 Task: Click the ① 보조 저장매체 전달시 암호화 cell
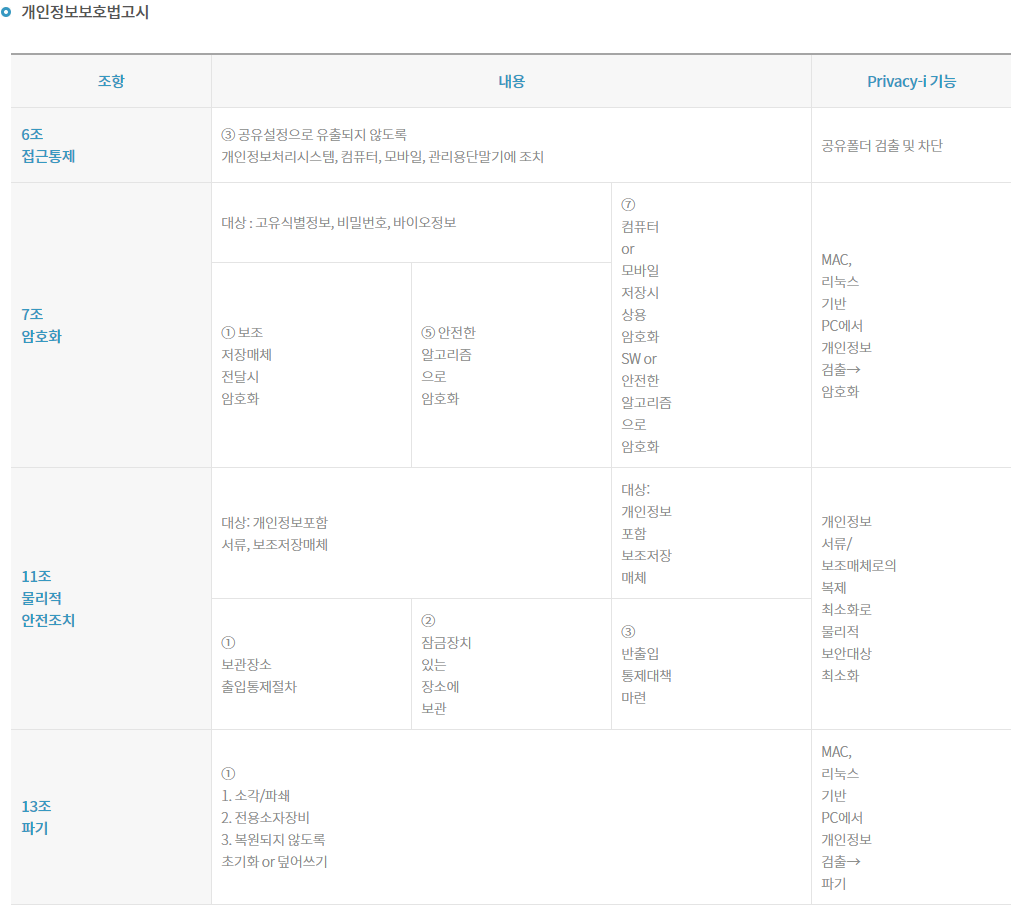[x=311, y=365]
